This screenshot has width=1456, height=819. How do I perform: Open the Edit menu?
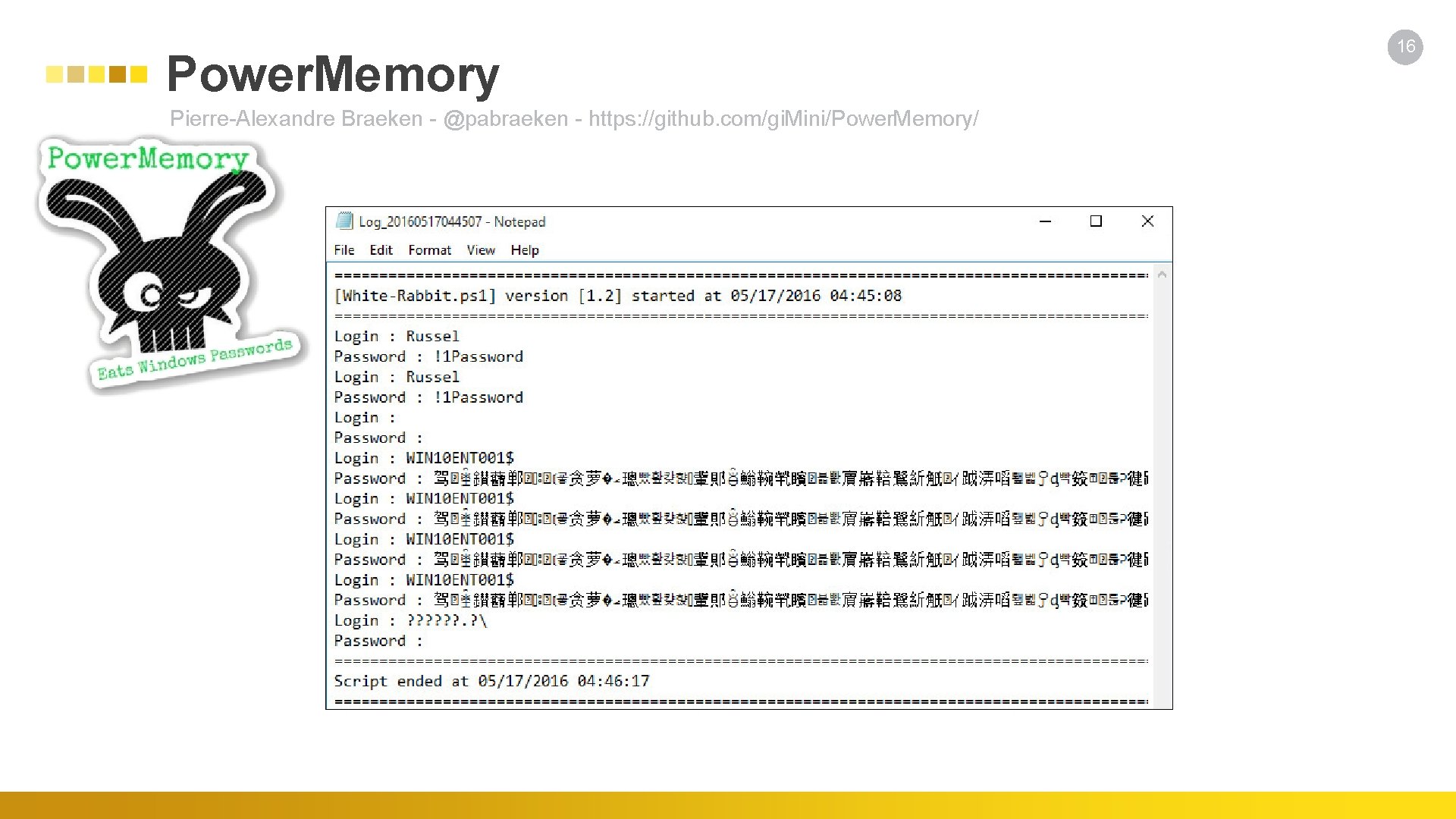pos(381,250)
